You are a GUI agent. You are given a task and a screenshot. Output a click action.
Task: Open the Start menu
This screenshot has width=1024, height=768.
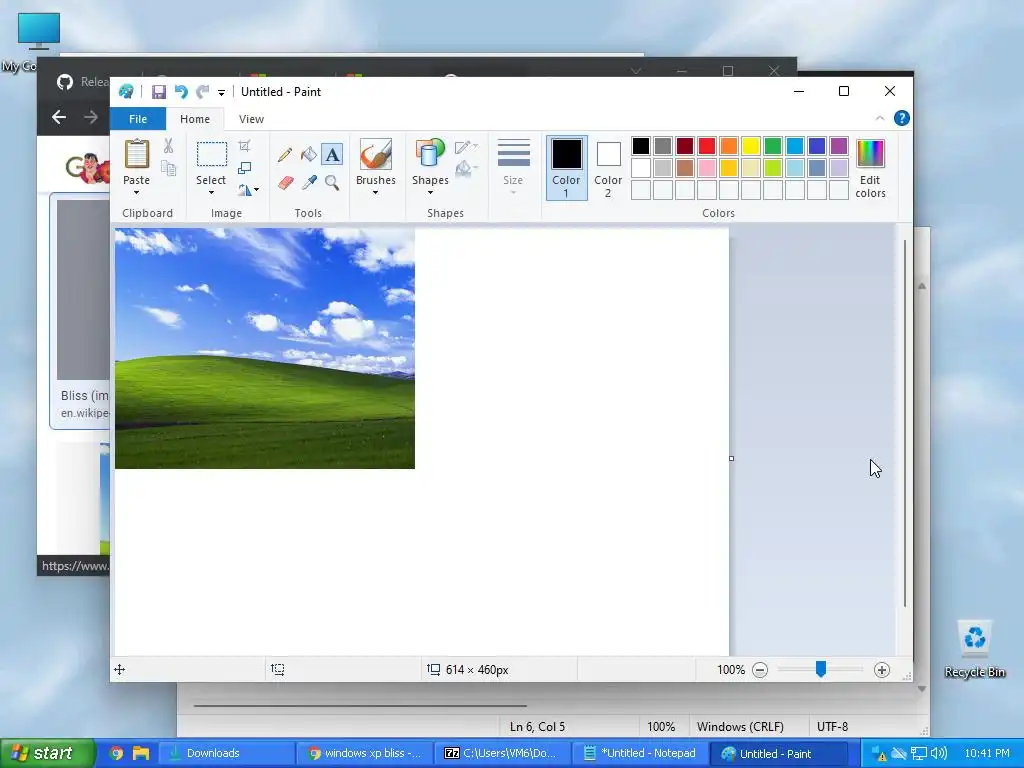pos(46,753)
